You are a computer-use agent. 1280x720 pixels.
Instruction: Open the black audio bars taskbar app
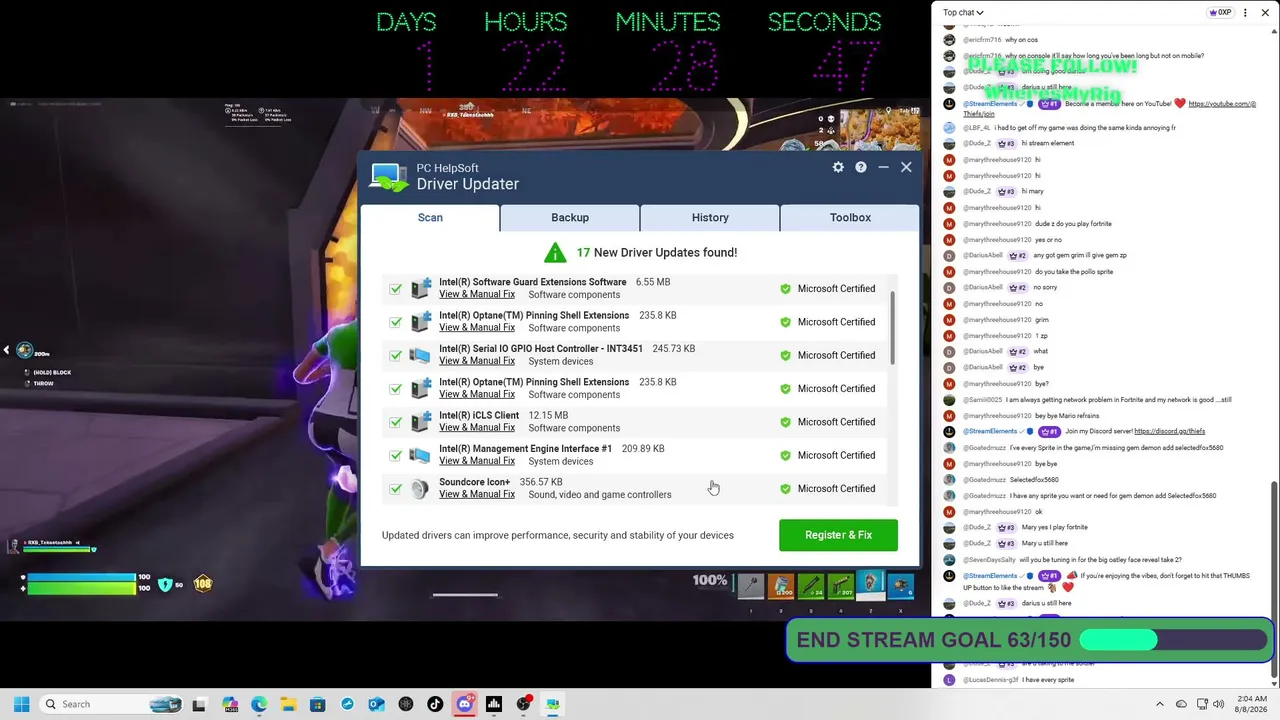click(x=494, y=704)
